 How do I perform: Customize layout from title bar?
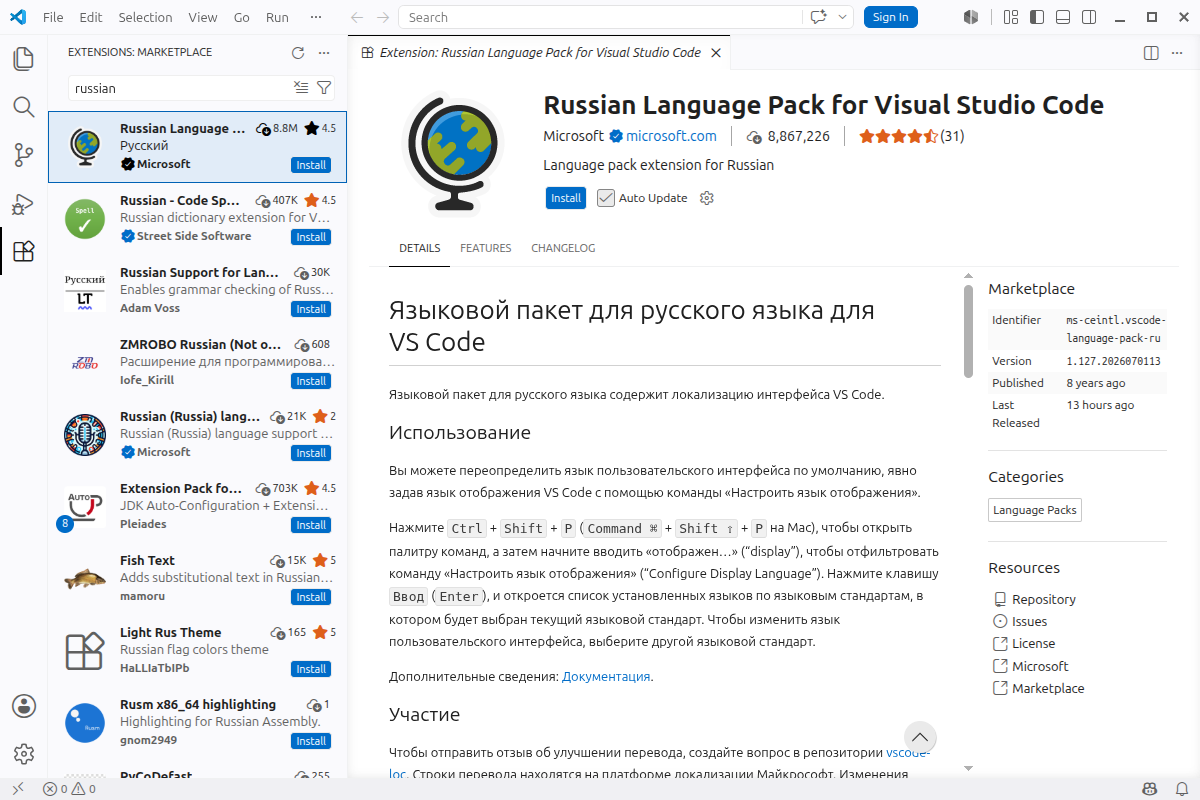coord(1011,17)
